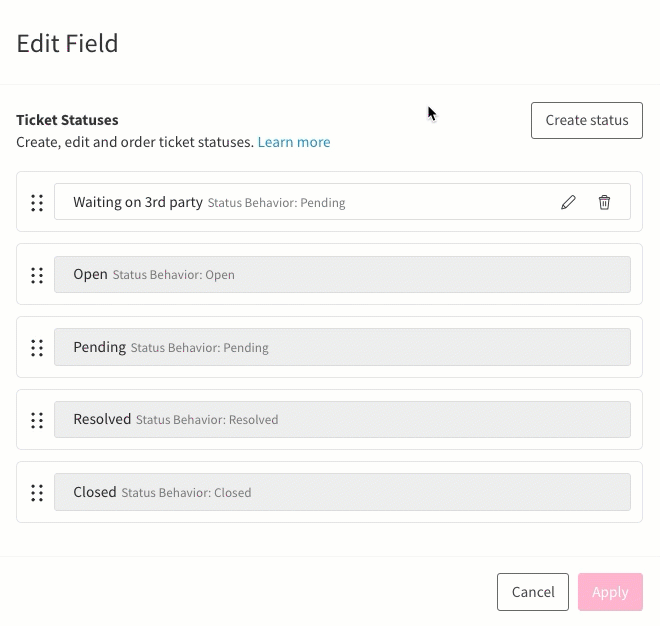Image resolution: width=660 pixels, height=626 pixels.
Task: Click the drag handle beside Resolved status
Action: tap(37, 420)
